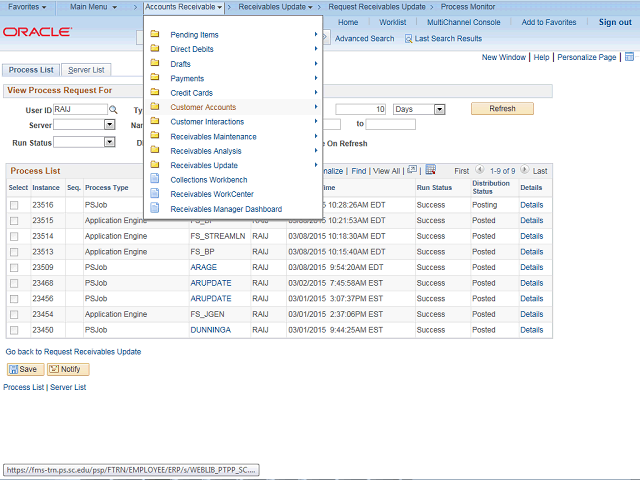
Task: Click the Collections Workbench page icon
Action: tap(155, 180)
